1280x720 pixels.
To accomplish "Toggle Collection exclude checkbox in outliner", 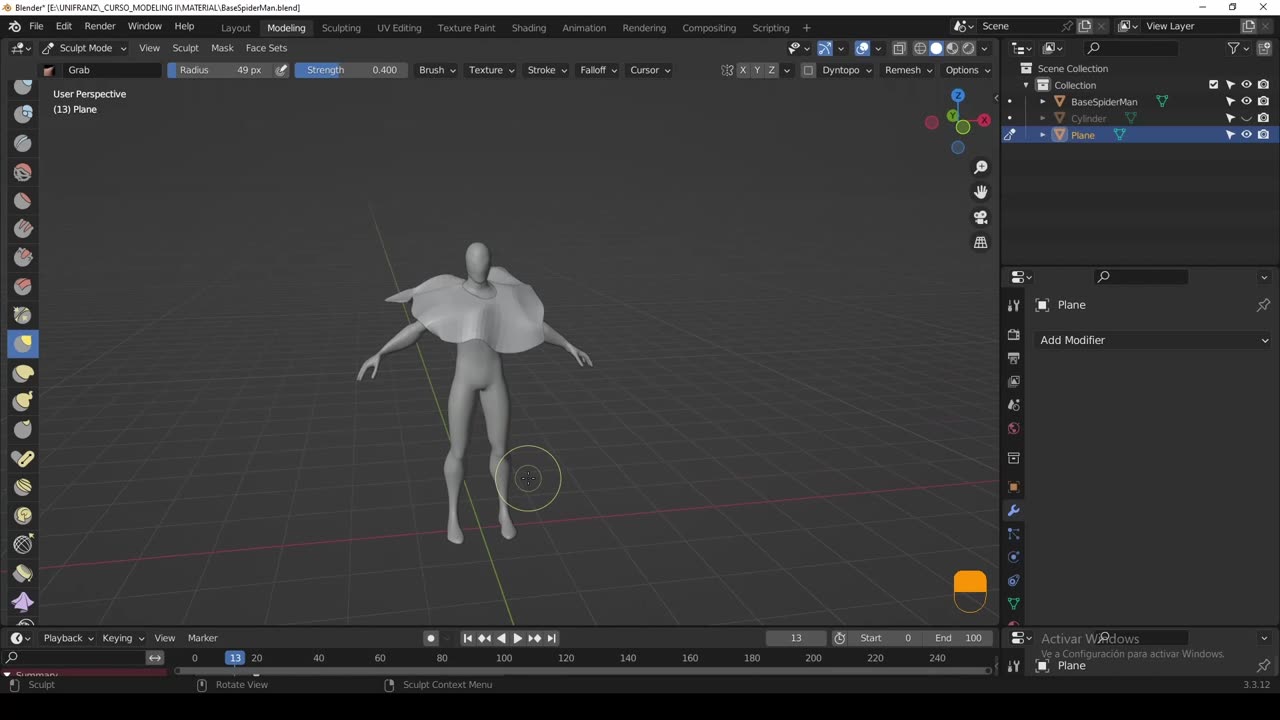I will [1213, 85].
